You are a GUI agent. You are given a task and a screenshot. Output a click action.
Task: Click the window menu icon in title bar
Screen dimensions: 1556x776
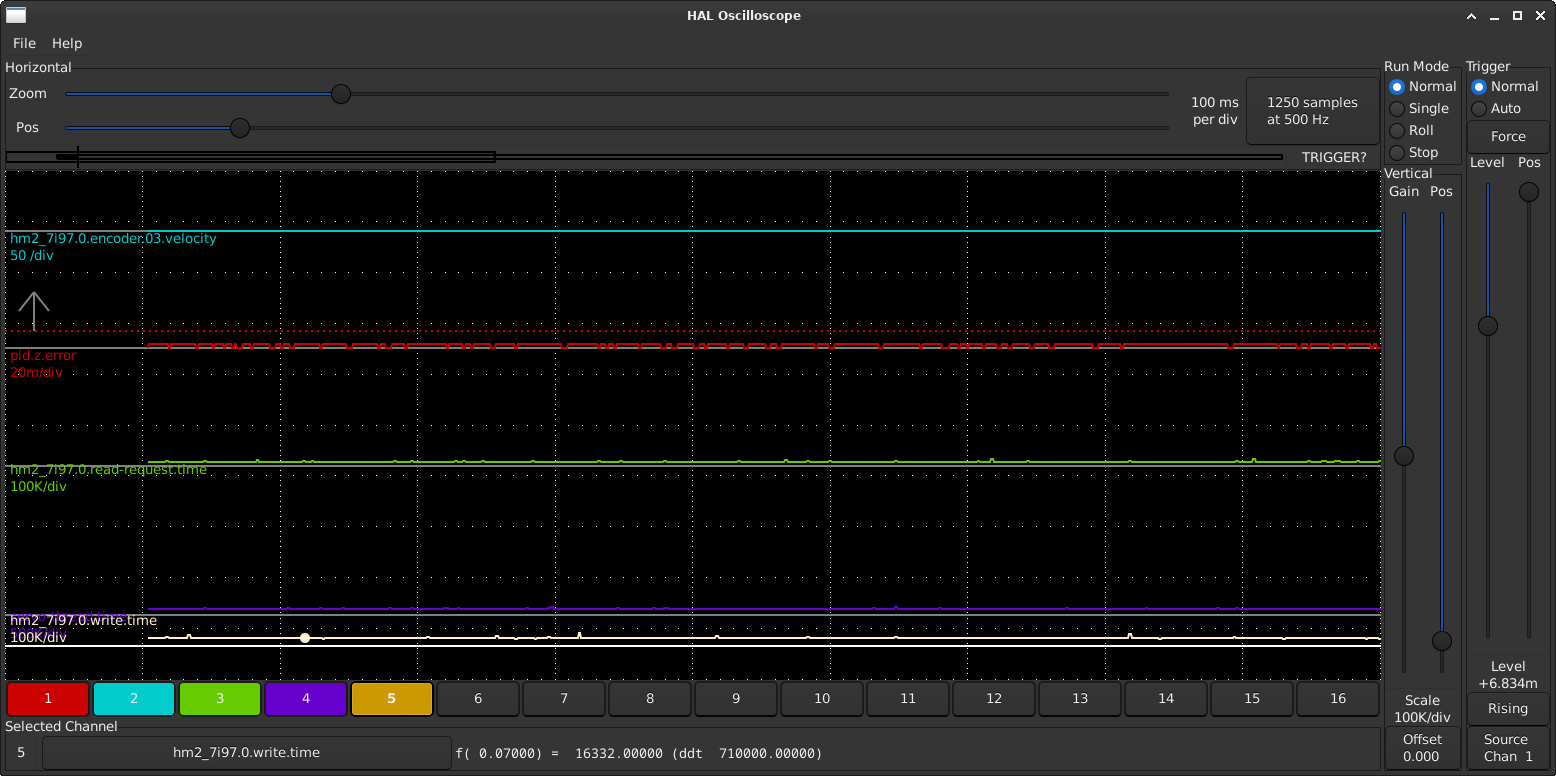(x=15, y=15)
